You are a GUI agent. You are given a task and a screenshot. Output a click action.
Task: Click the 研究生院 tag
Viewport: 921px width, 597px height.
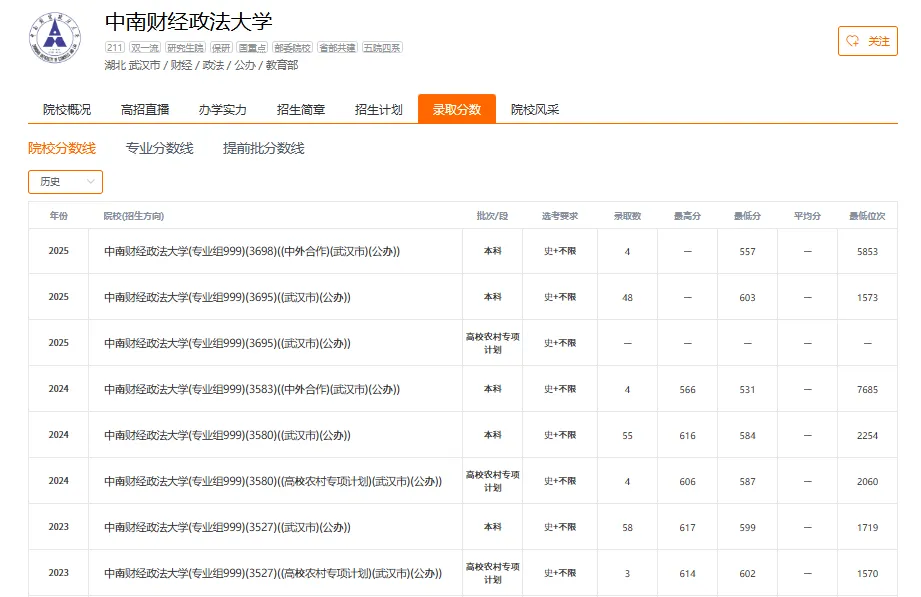pyautogui.click(x=185, y=48)
